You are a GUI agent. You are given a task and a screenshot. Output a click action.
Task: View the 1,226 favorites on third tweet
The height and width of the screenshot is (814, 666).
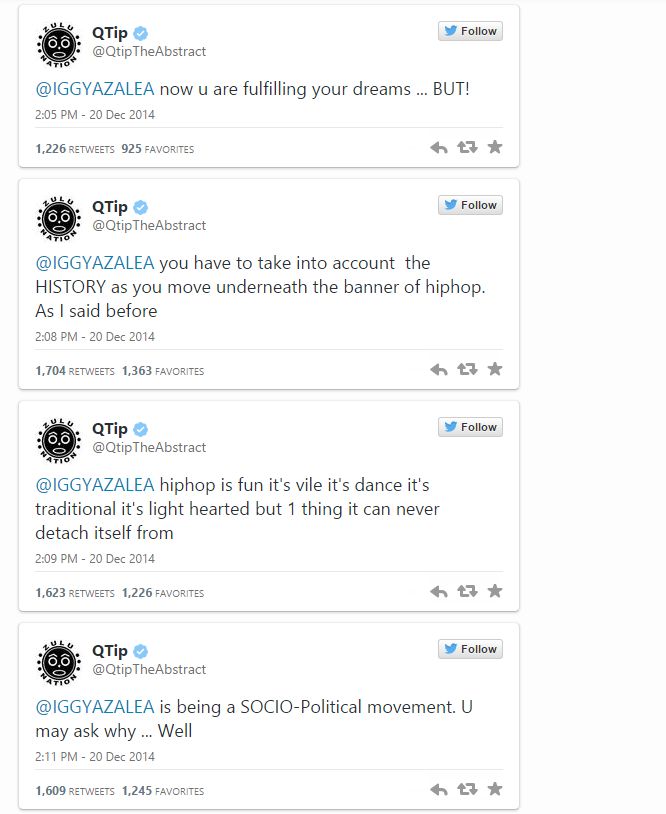[163, 593]
